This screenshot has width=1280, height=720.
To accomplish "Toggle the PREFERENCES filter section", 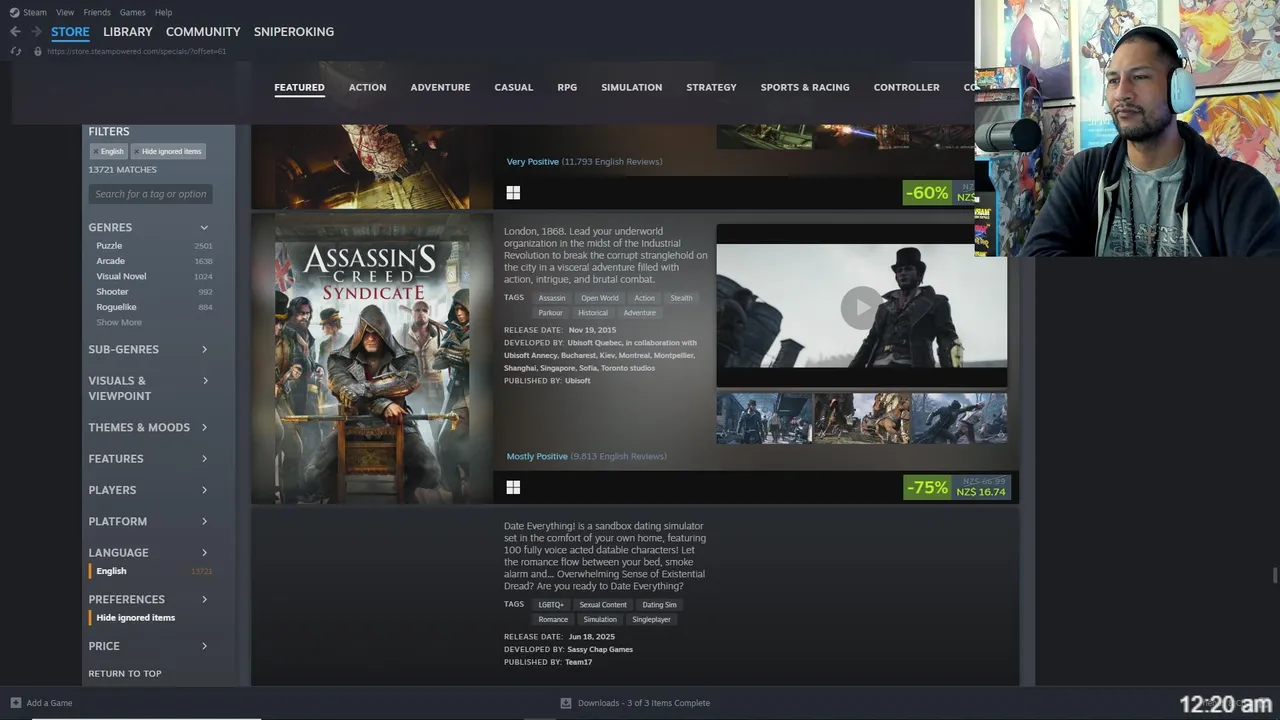I will pyautogui.click(x=150, y=599).
